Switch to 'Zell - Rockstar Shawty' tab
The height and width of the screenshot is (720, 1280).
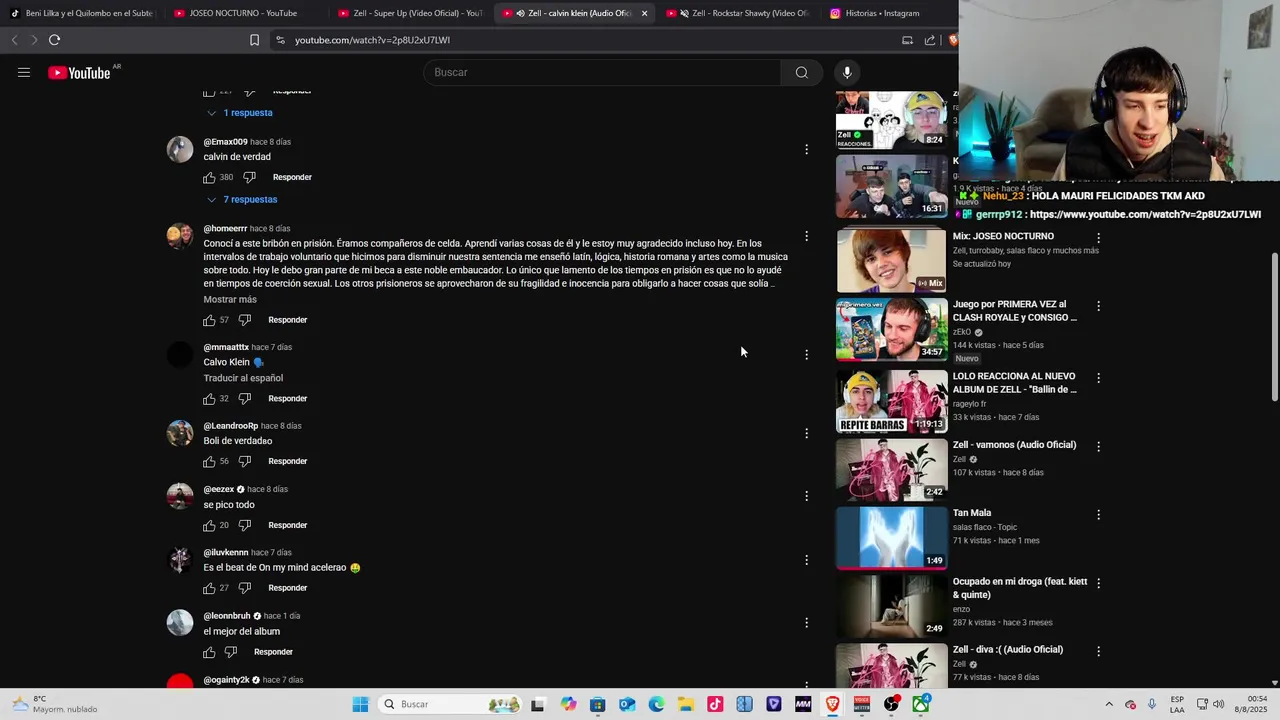(x=738, y=13)
